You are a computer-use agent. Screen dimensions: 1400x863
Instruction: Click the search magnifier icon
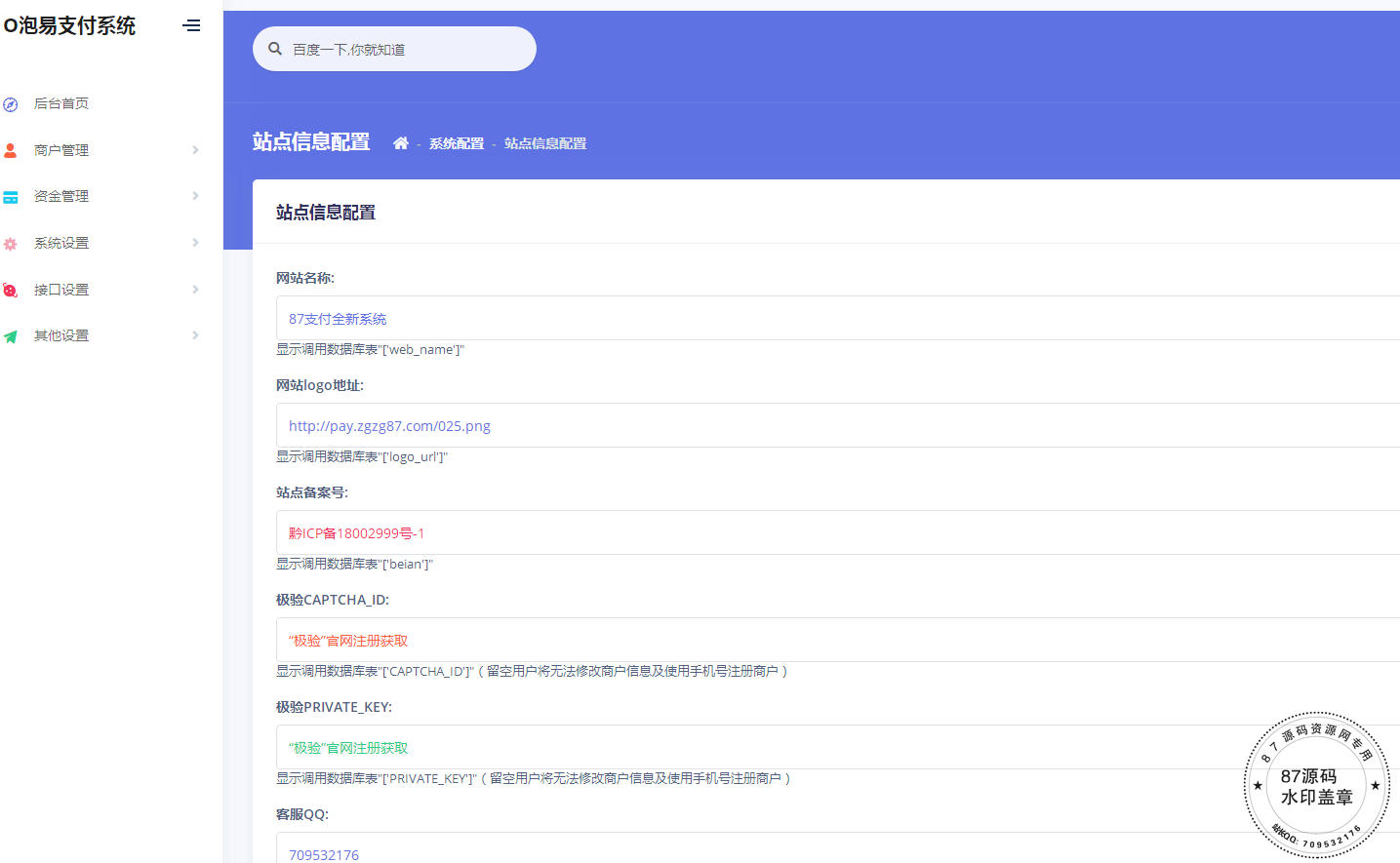[x=275, y=49]
